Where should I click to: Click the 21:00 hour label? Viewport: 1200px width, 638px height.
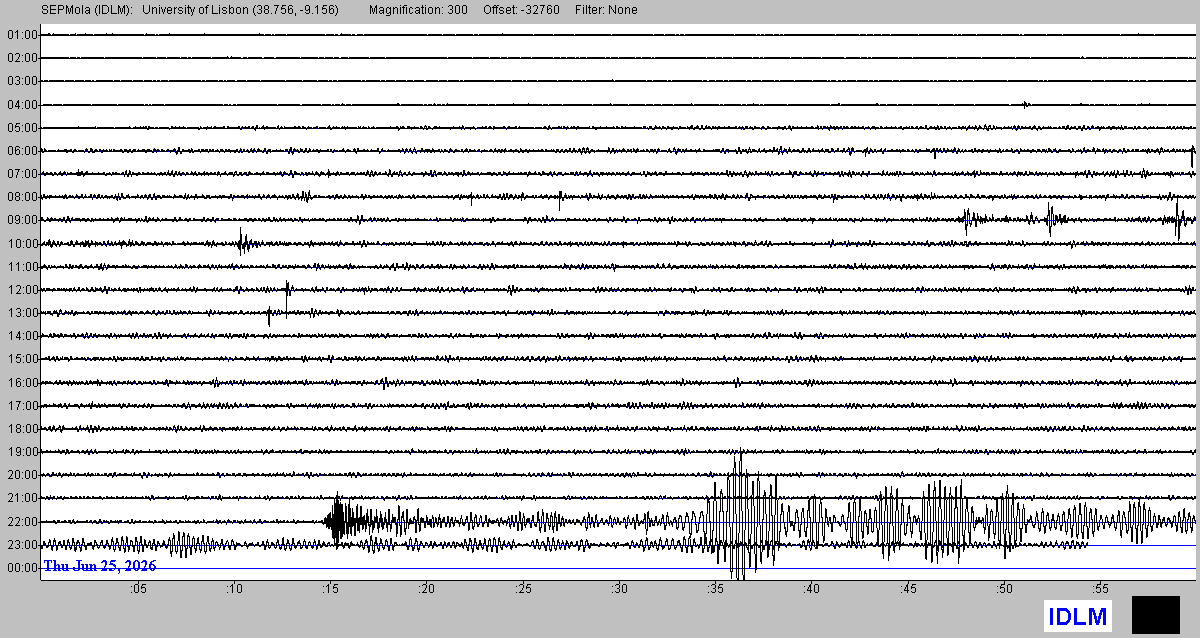coord(22,498)
